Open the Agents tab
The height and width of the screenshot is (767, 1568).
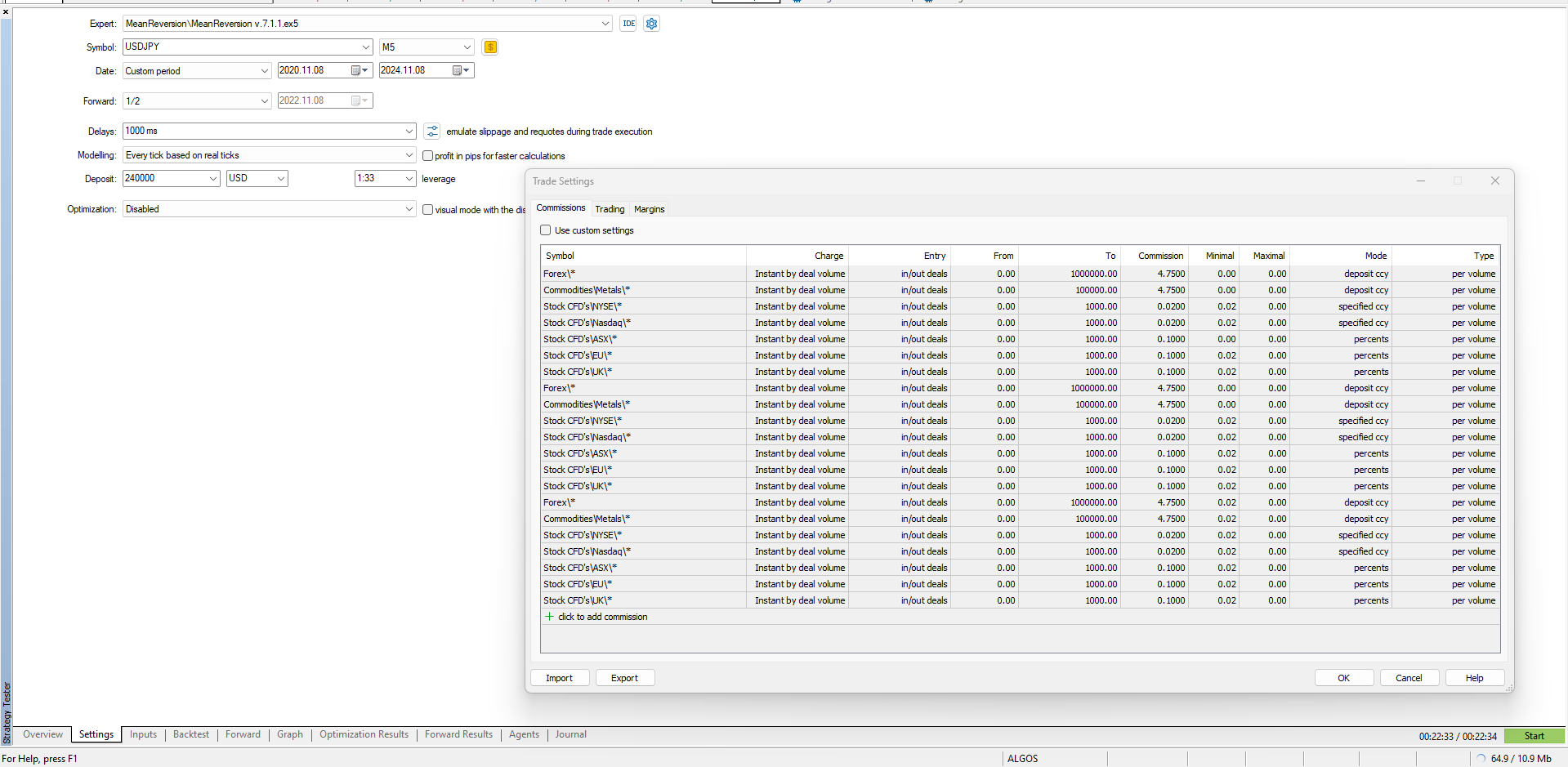(524, 734)
